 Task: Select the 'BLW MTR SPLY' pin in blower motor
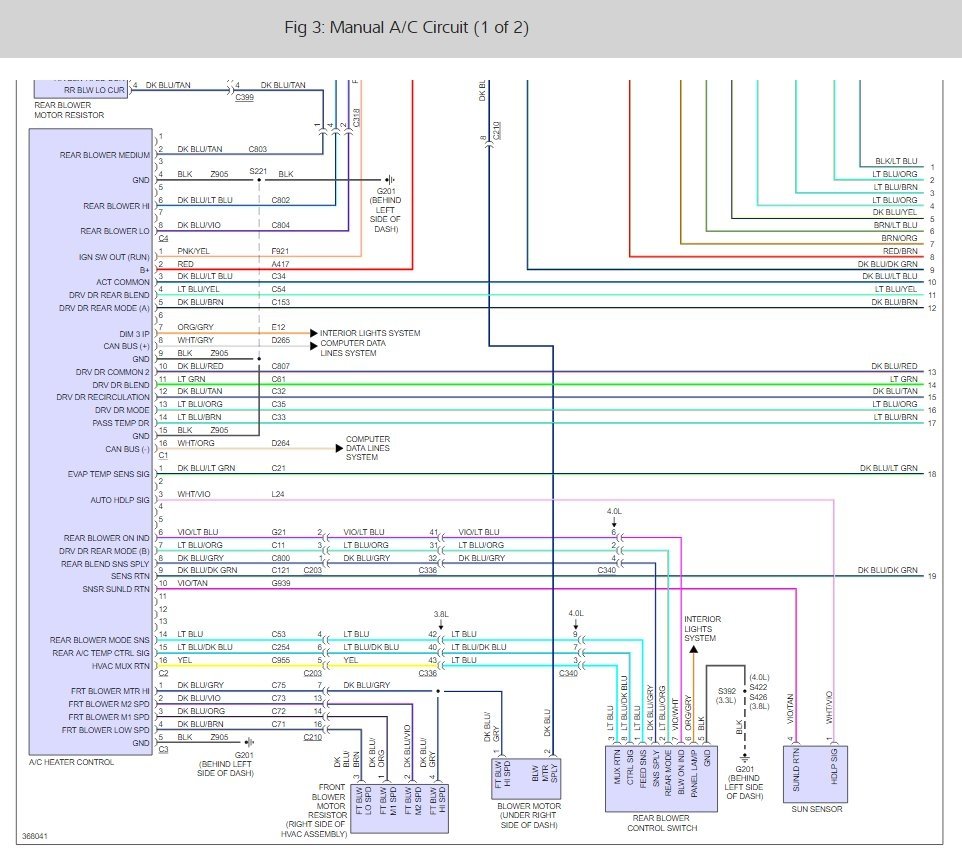[545, 773]
